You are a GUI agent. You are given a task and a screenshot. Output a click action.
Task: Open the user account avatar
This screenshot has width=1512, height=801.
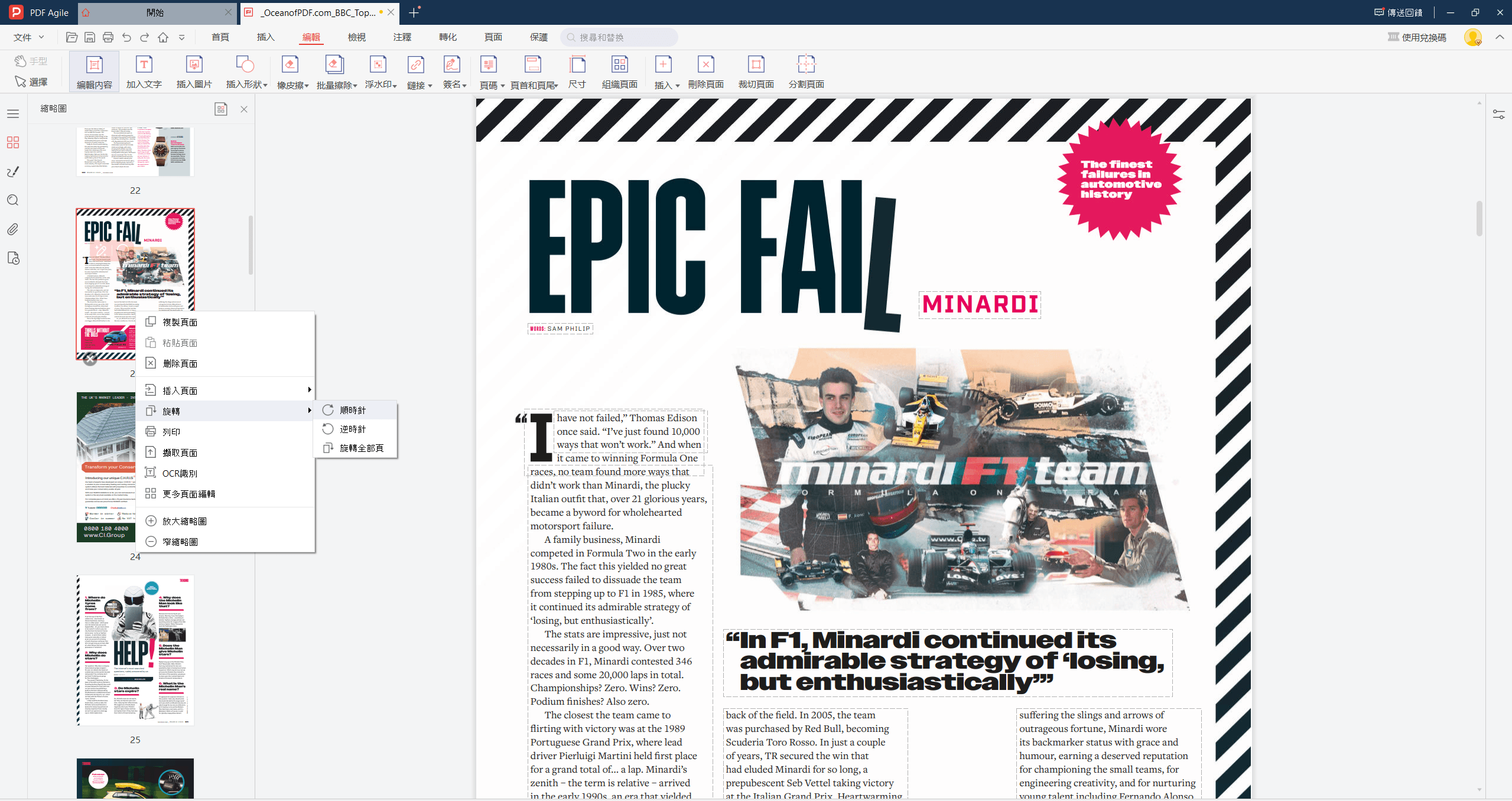[1472, 37]
